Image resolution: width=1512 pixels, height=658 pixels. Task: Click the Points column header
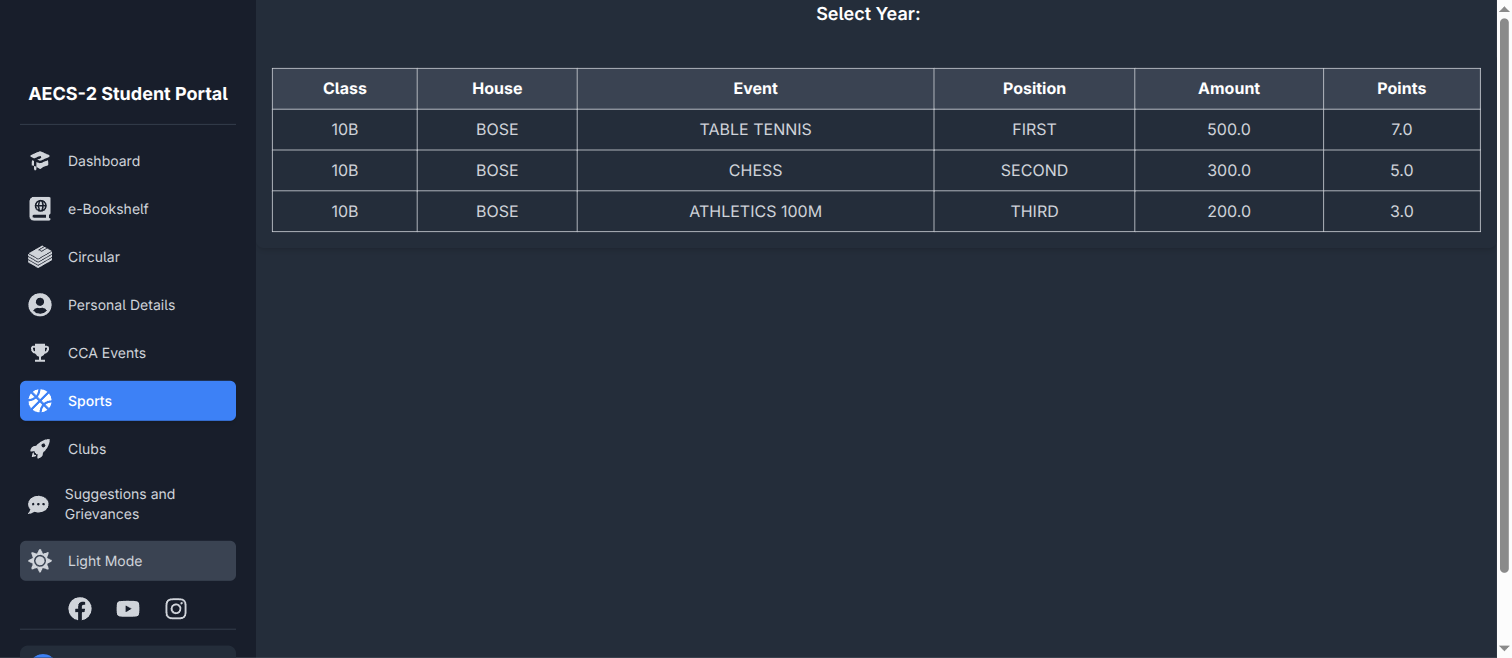[1401, 89]
